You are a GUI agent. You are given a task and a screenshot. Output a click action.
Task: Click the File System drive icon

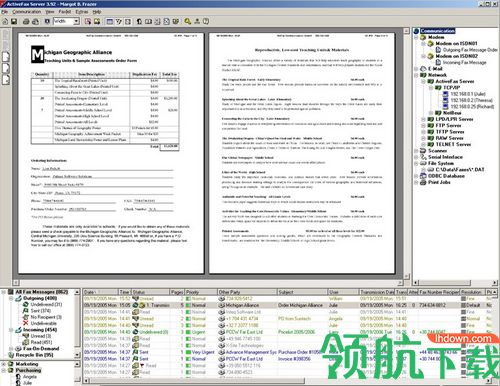click(x=423, y=163)
